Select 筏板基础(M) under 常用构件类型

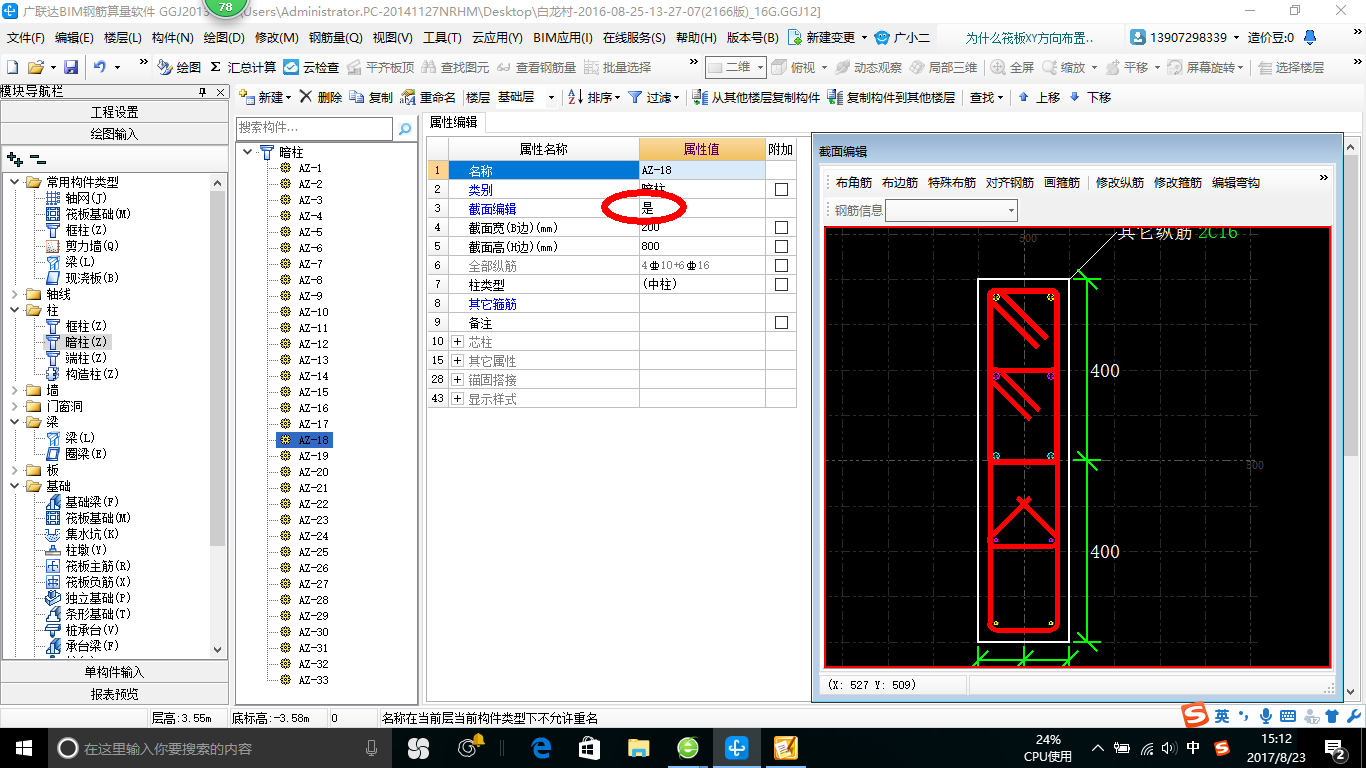[x=97, y=214]
